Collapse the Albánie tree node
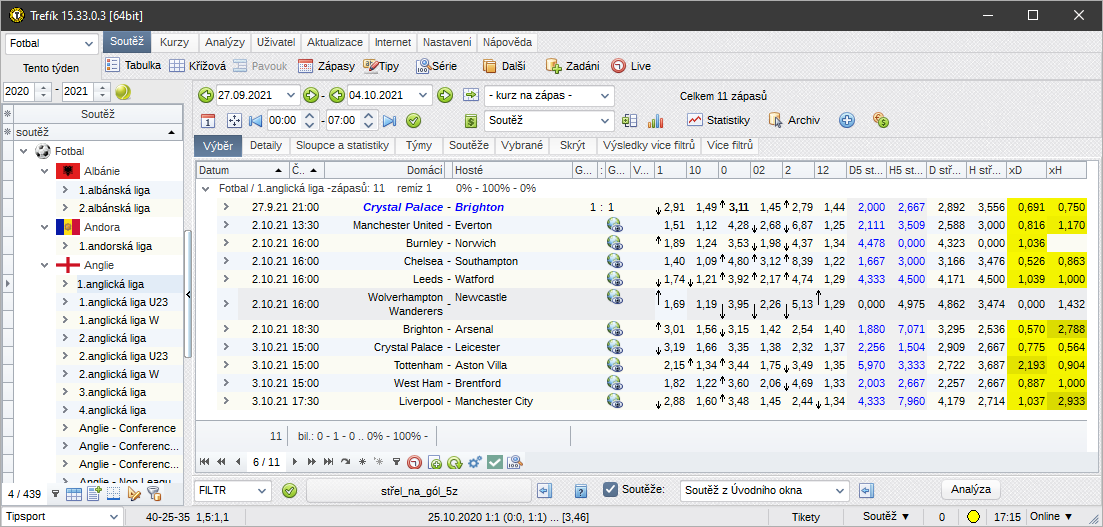 (x=44, y=171)
